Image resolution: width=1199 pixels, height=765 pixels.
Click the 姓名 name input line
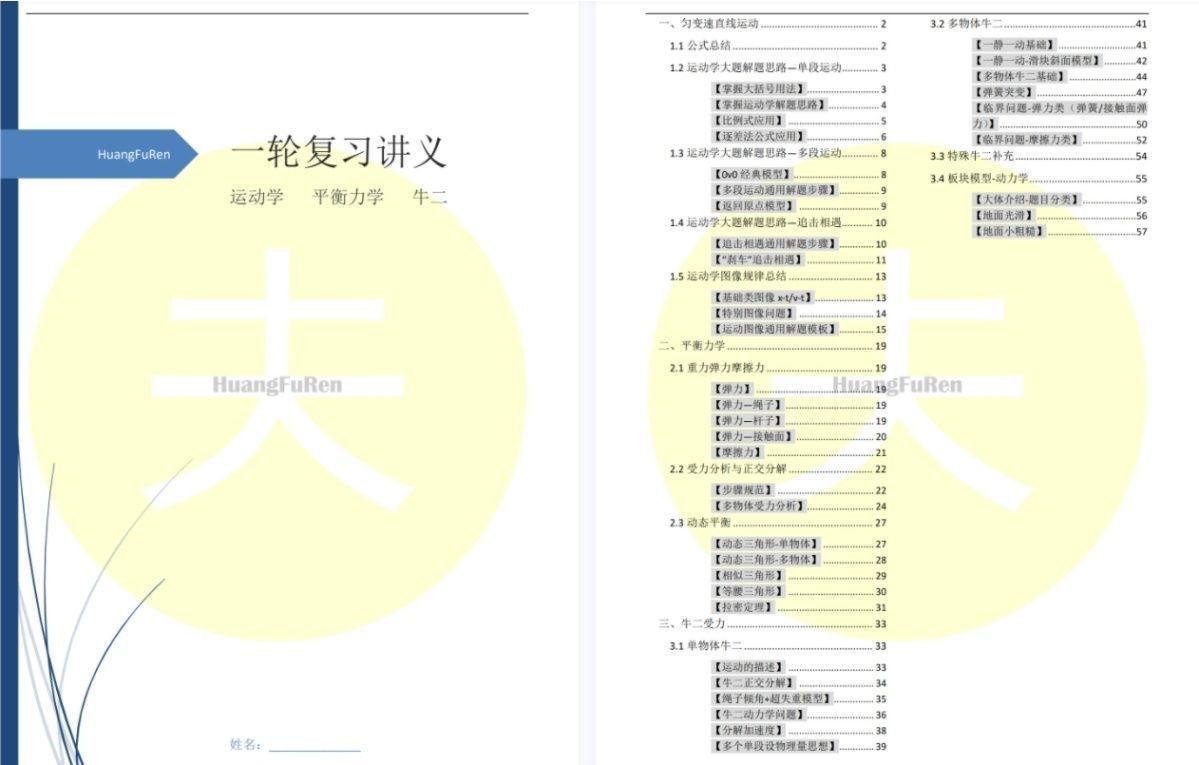coord(314,744)
